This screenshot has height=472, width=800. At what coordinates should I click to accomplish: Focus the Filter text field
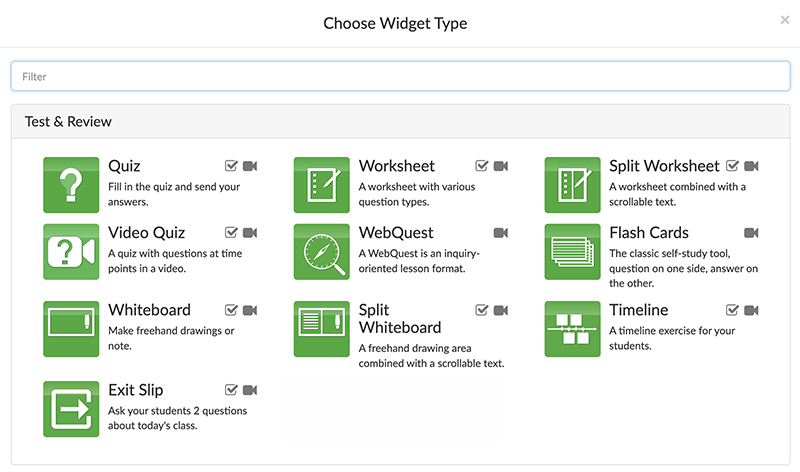pos(400,76)
